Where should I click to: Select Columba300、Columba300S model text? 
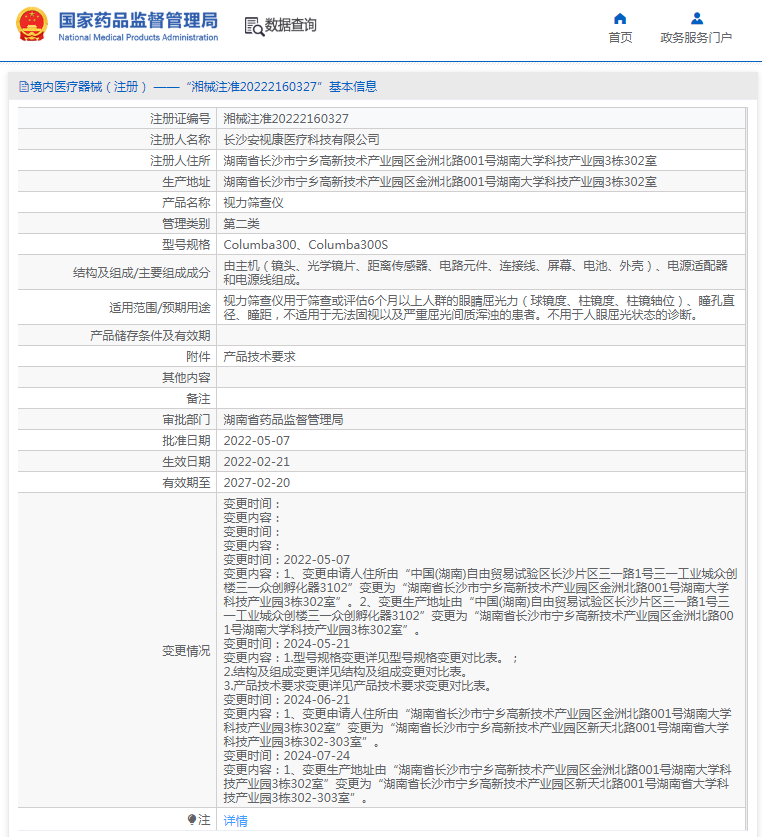click(305, 244)
